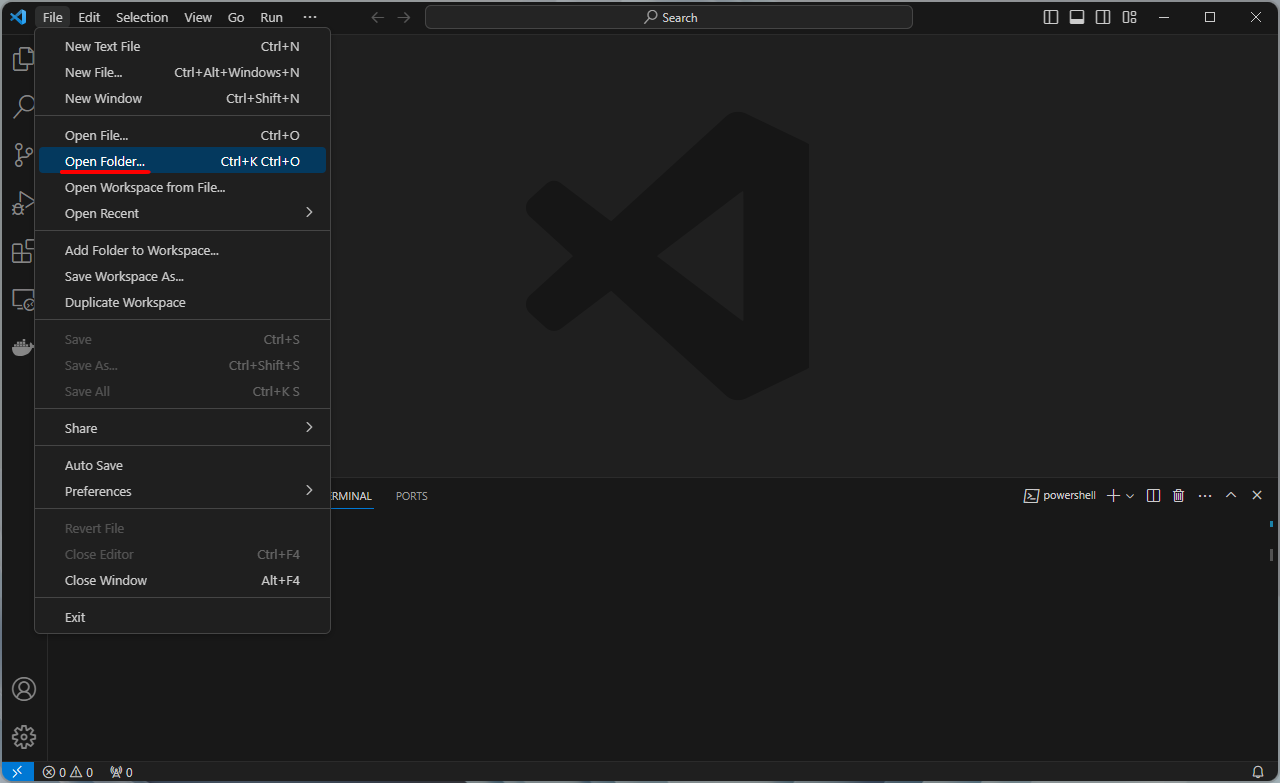This screenshot has width=1280, height=783.
Task: Choose Open Workspace from File...
Action: tap(182, 187)
